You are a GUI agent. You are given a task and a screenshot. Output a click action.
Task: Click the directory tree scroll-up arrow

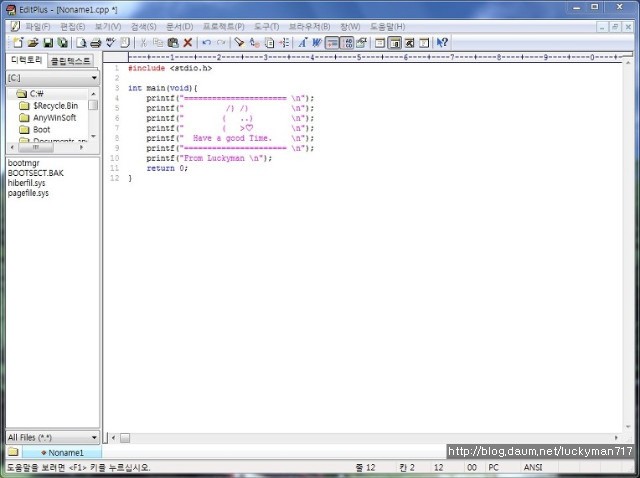[93, 94]
